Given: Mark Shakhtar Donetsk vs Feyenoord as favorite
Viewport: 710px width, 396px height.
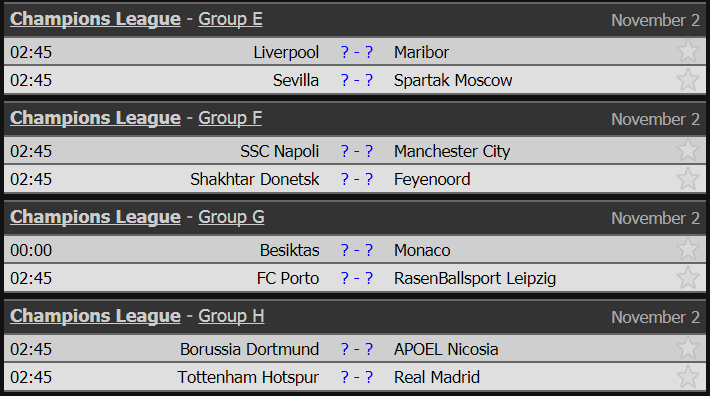Looking at the screenshot, I should point(687,178).
